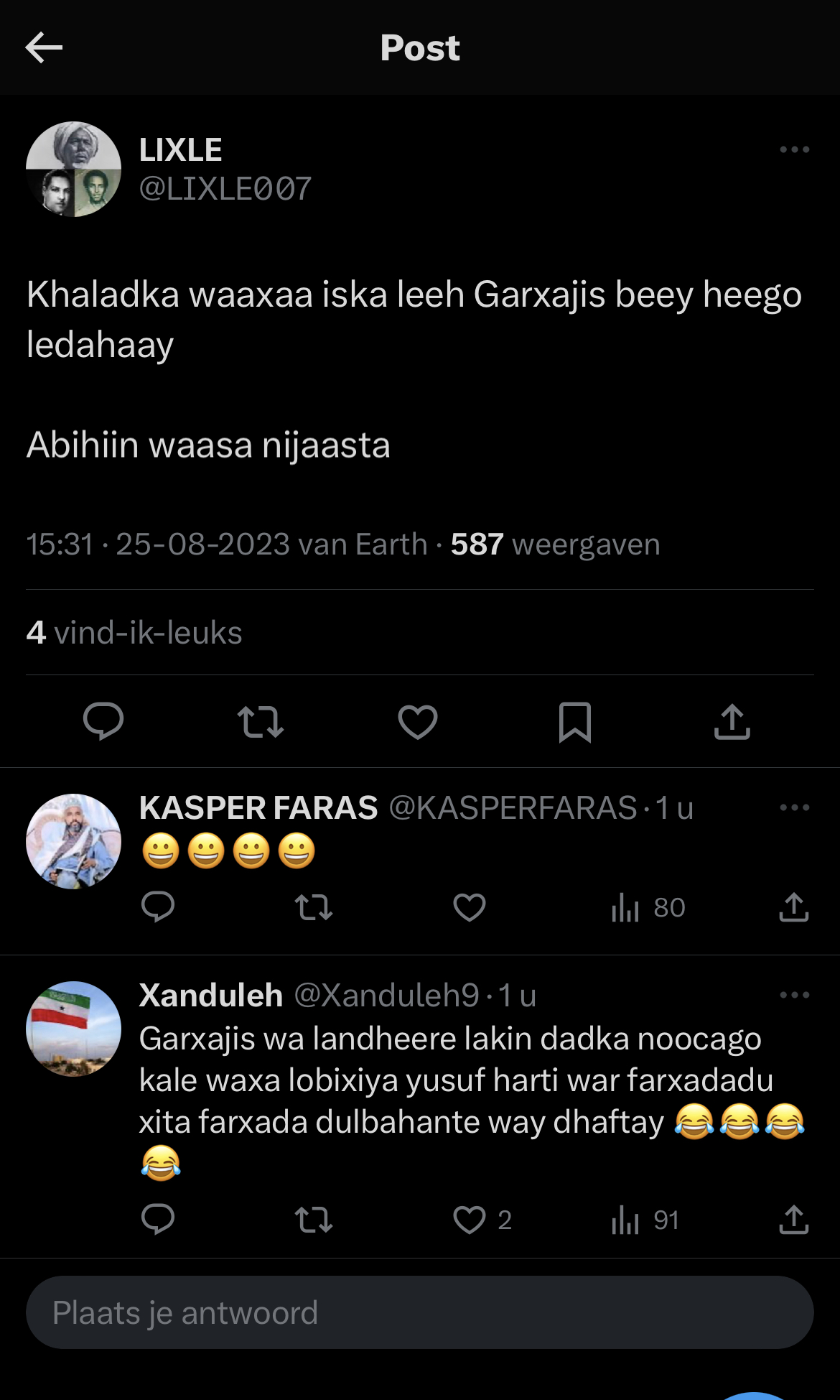Image resolution: width=840 pixels, height=1400 pixels.
Task: Reply to LIXLE's main post
Action: pyautogui.click(x=103, y=721)
